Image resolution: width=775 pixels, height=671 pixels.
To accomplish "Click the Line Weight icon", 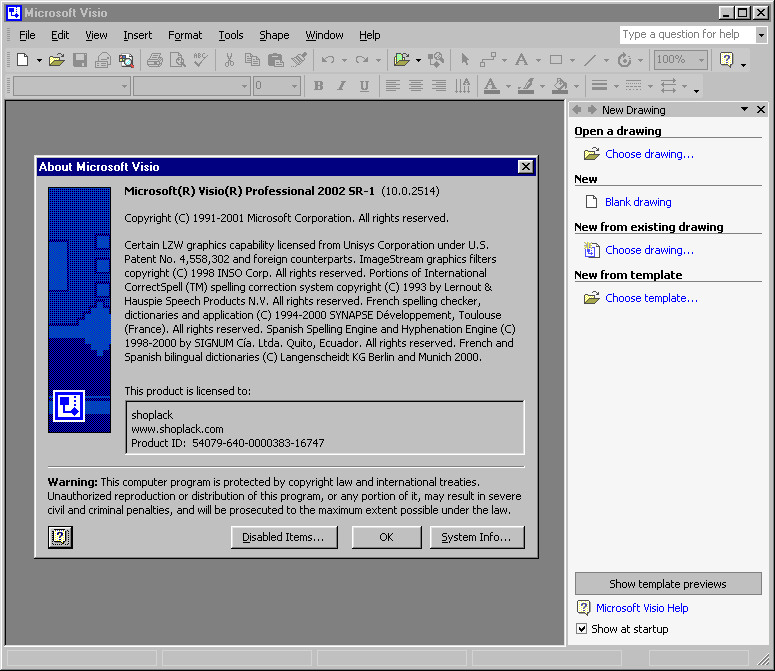I will (x=600, y=86).
